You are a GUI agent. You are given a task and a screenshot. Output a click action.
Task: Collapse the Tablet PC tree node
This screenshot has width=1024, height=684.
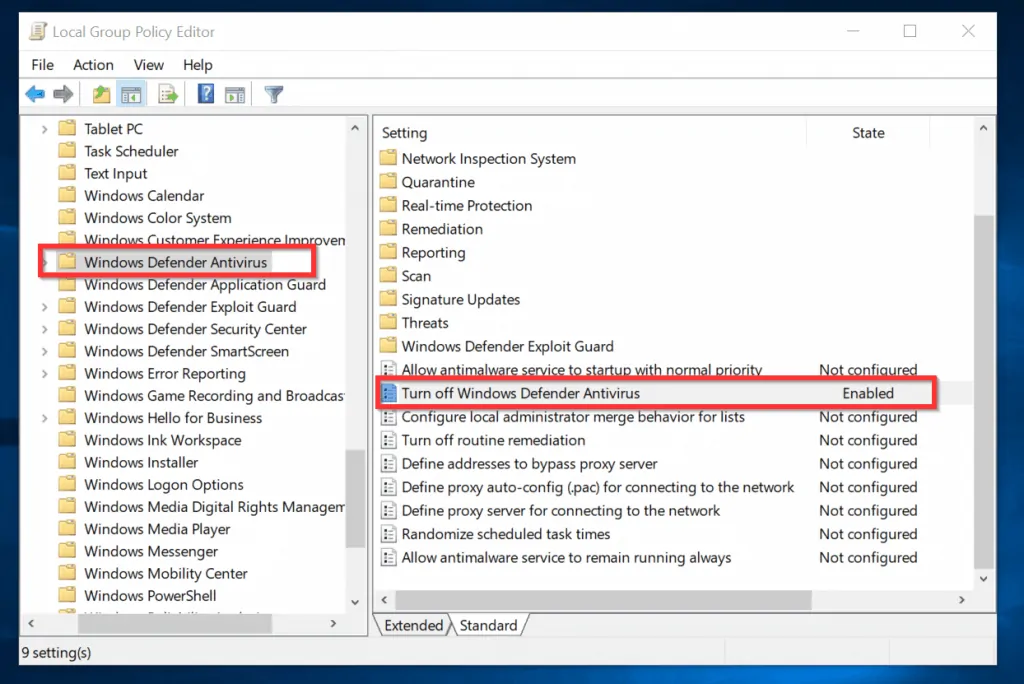44,128
